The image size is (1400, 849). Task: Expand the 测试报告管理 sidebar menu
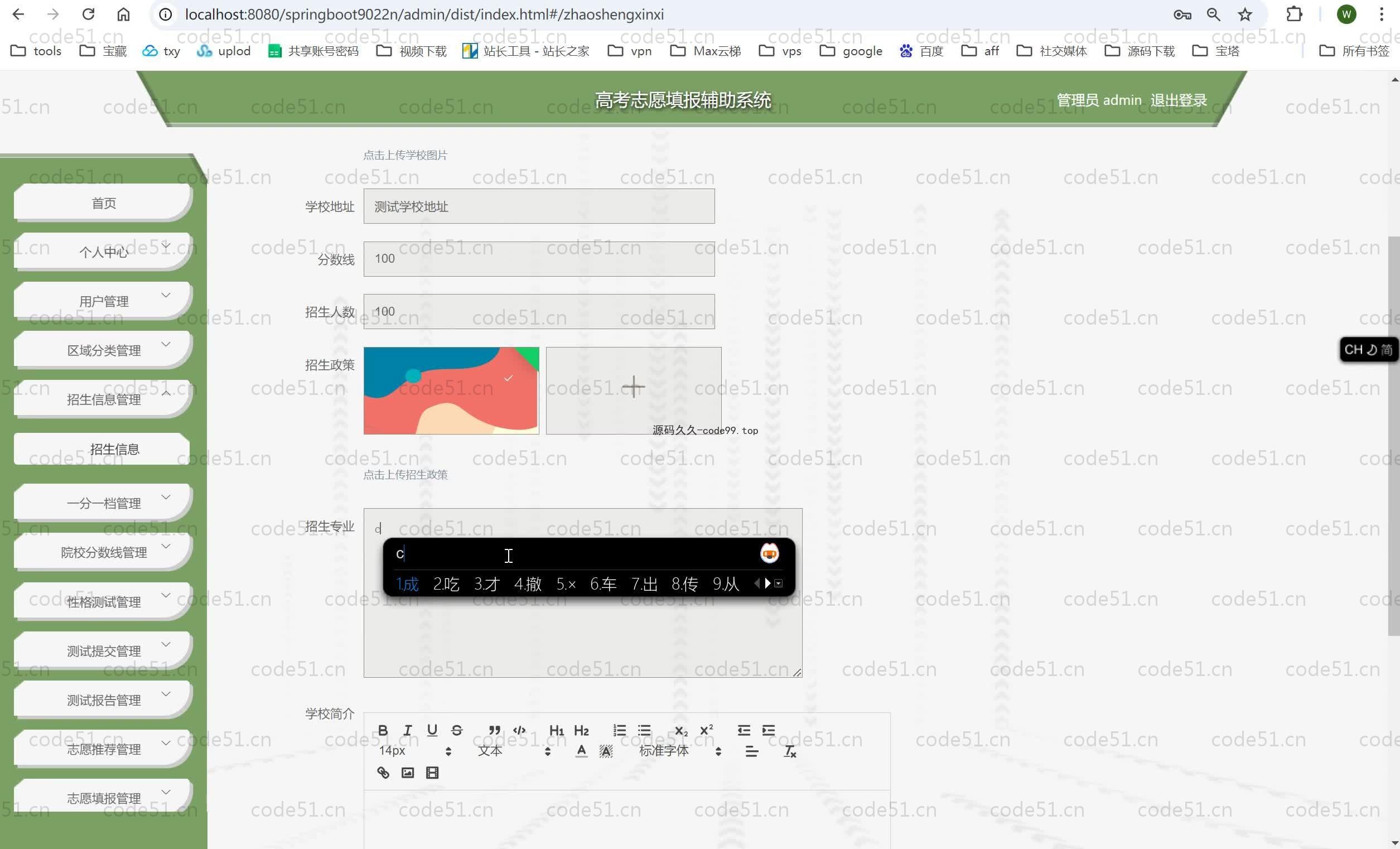pos(103,700)
